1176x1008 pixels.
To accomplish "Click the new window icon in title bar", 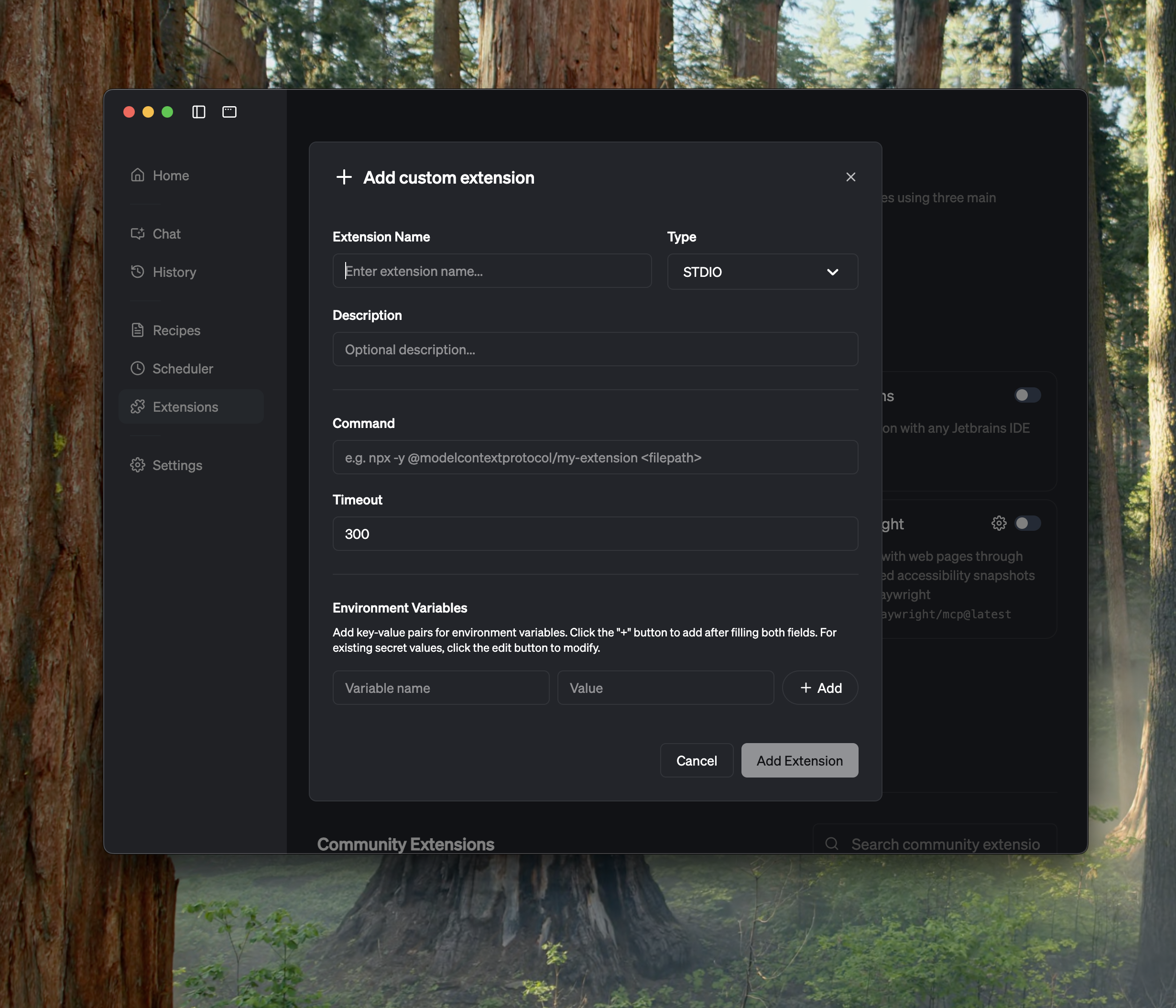I will pyautogui.click(x=229, y=112).
